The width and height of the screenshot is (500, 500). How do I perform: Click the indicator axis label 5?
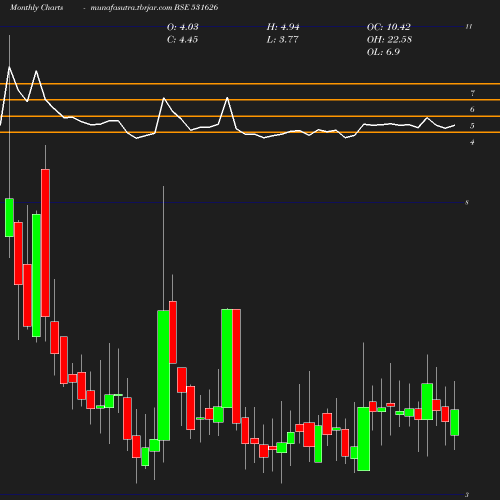(x=472, y=126)
